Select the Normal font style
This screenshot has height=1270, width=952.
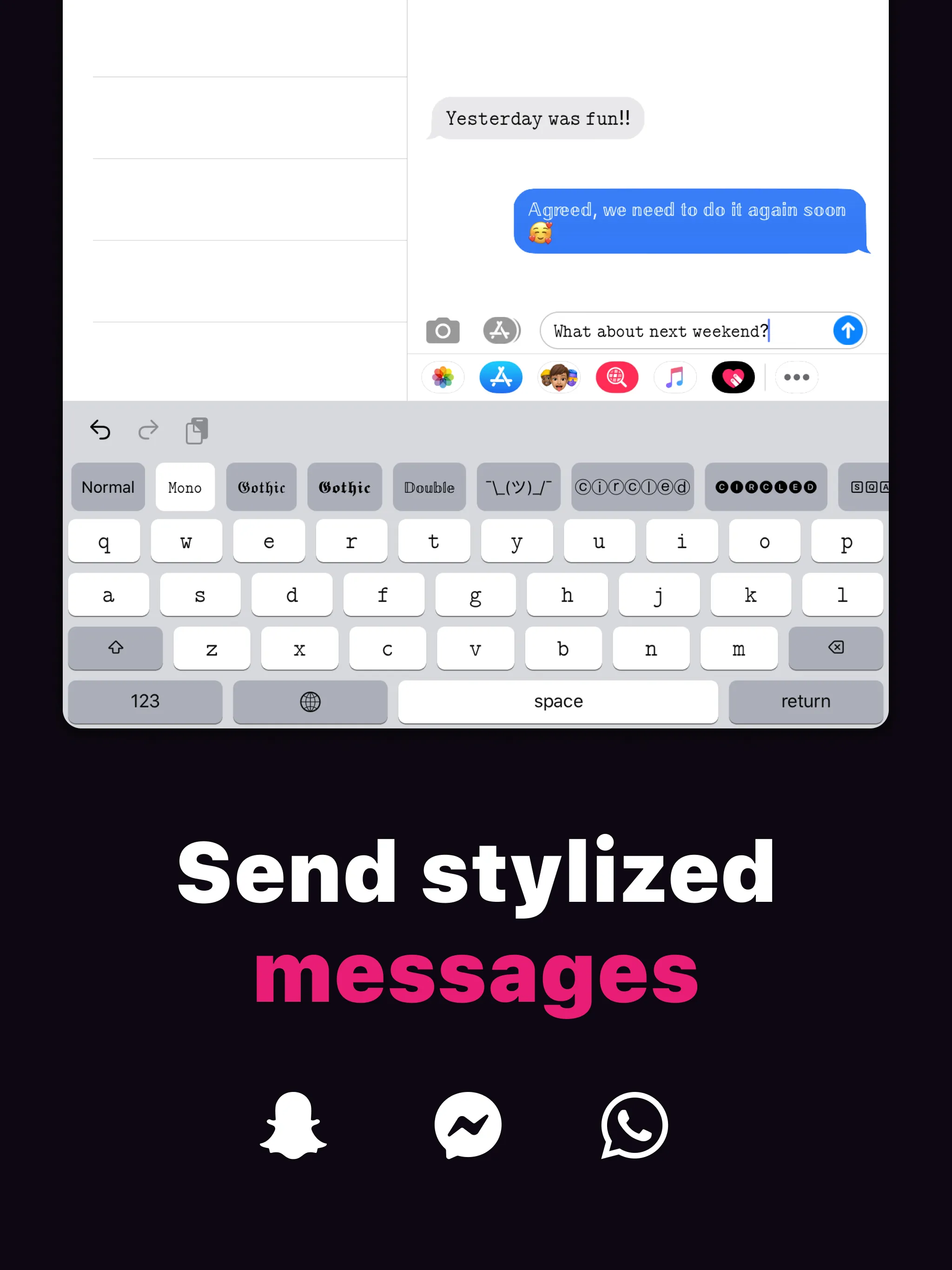[x=107, y=487]
